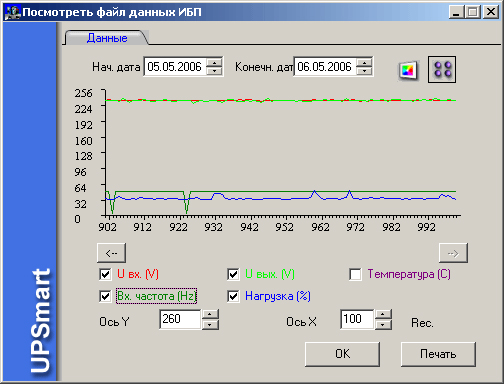Screen dimensions: 504x384
Task: Click the OK button
Action: pos(342,354)
